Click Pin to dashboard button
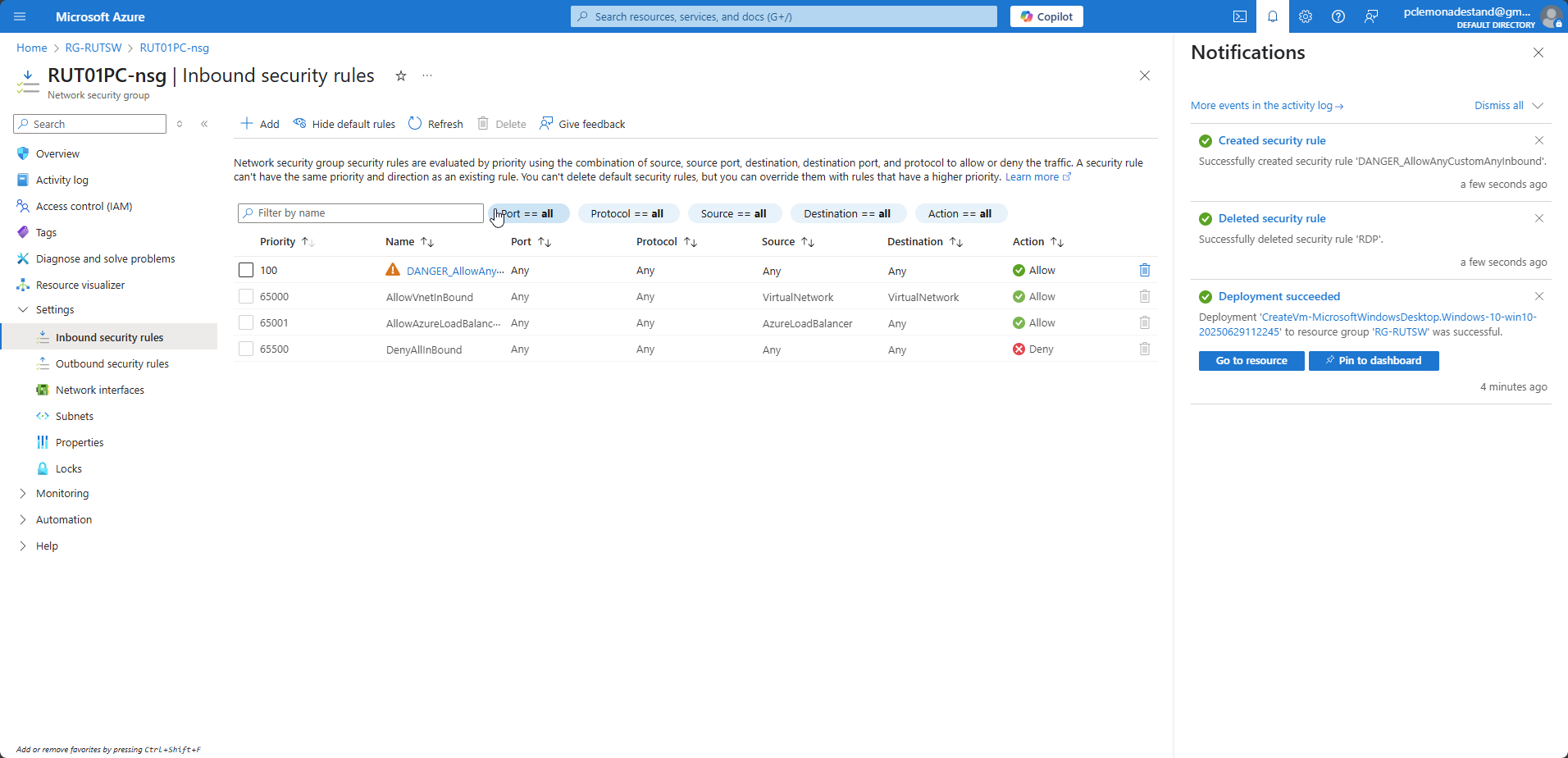The height and width of the screenshot is (758, 1568). point(1374,361)
